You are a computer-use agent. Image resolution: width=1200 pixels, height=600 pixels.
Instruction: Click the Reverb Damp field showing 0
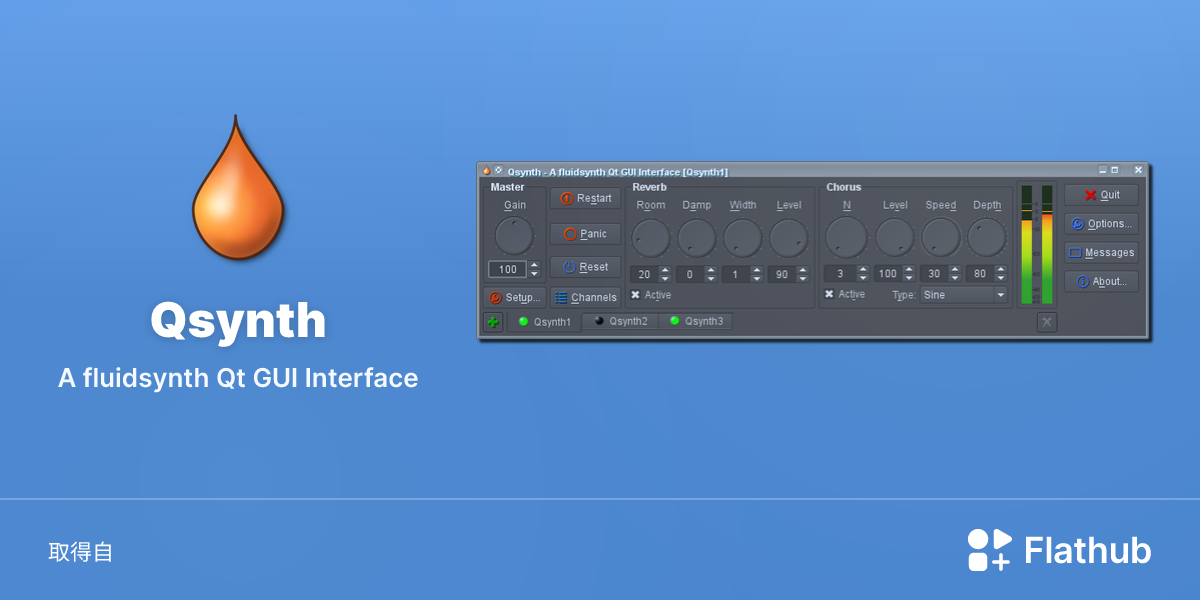[x=690, y=274]
